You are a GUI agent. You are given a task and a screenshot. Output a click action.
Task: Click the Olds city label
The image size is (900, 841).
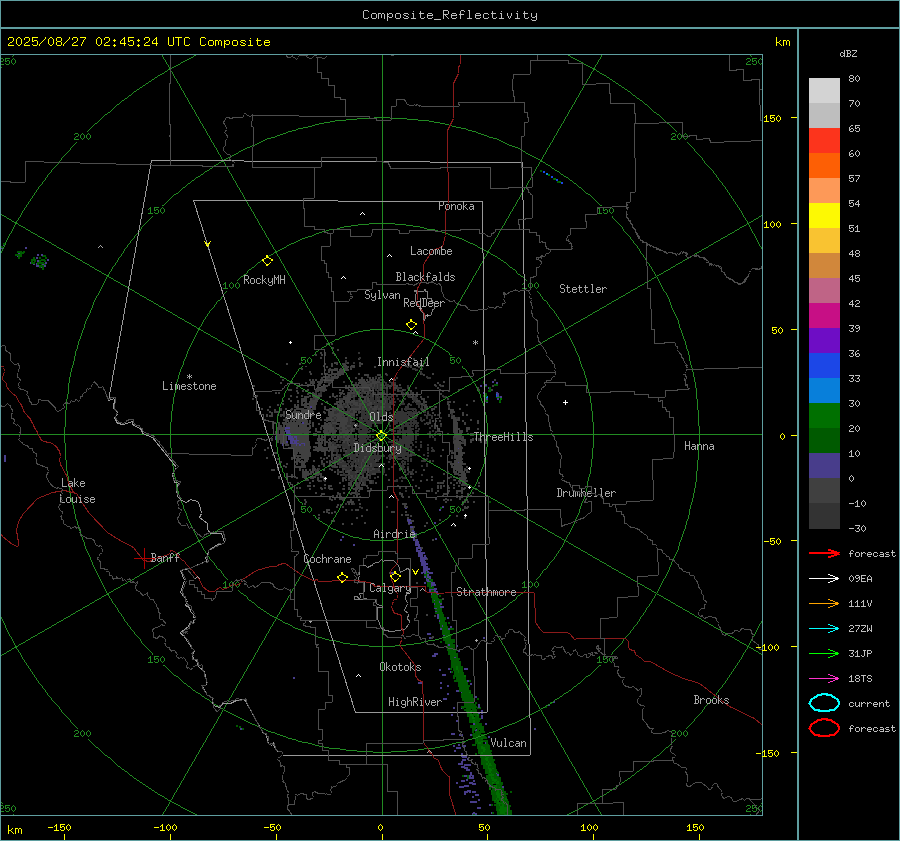point(381,417)
